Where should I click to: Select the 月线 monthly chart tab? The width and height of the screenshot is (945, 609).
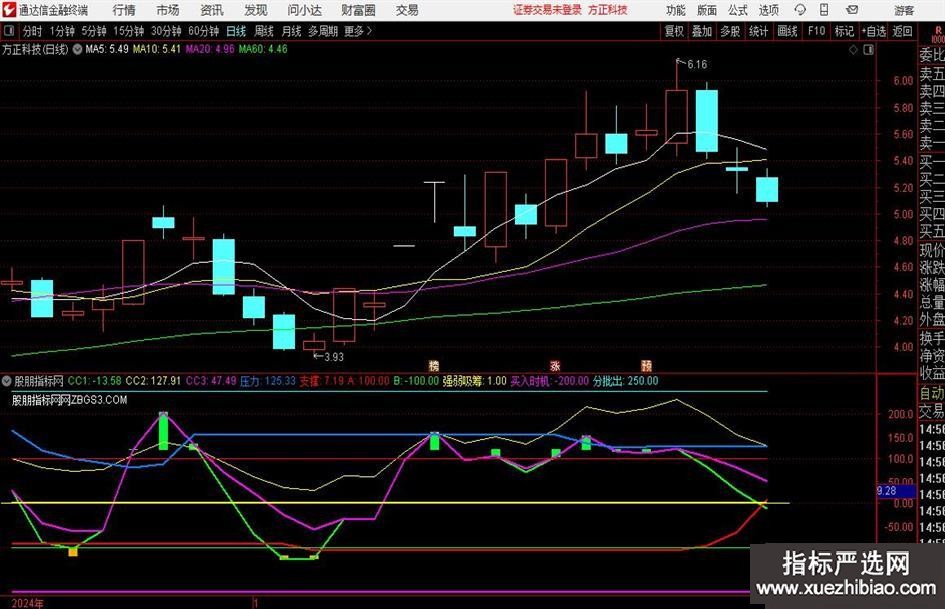point(292,31)
